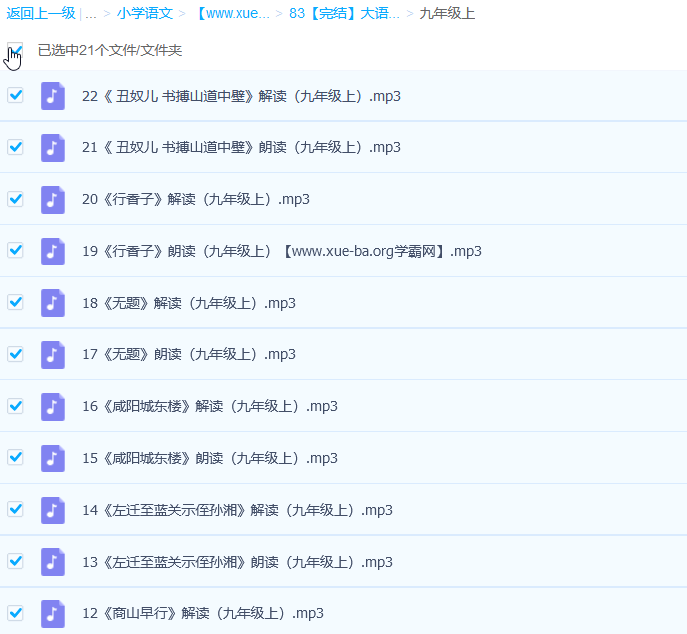Deselect checkbox for 15《咸阳城东楼》朗读
Image resolution: width=687 pixels, height=634 pixels.
point(15,458)
